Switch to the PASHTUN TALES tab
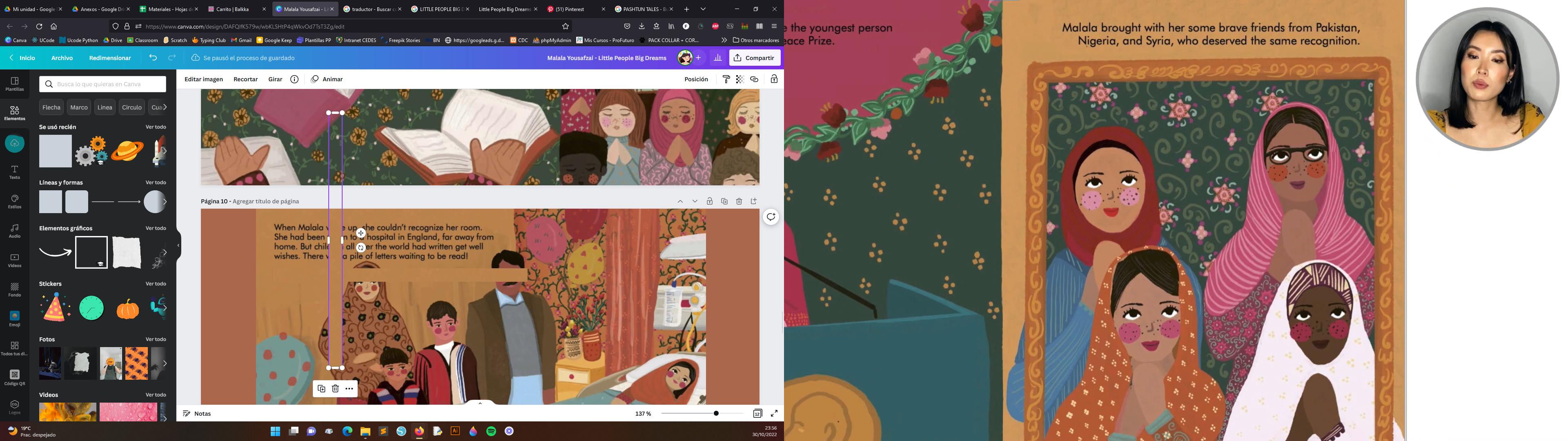1568x441 pixels. click(x=644, y=9)
